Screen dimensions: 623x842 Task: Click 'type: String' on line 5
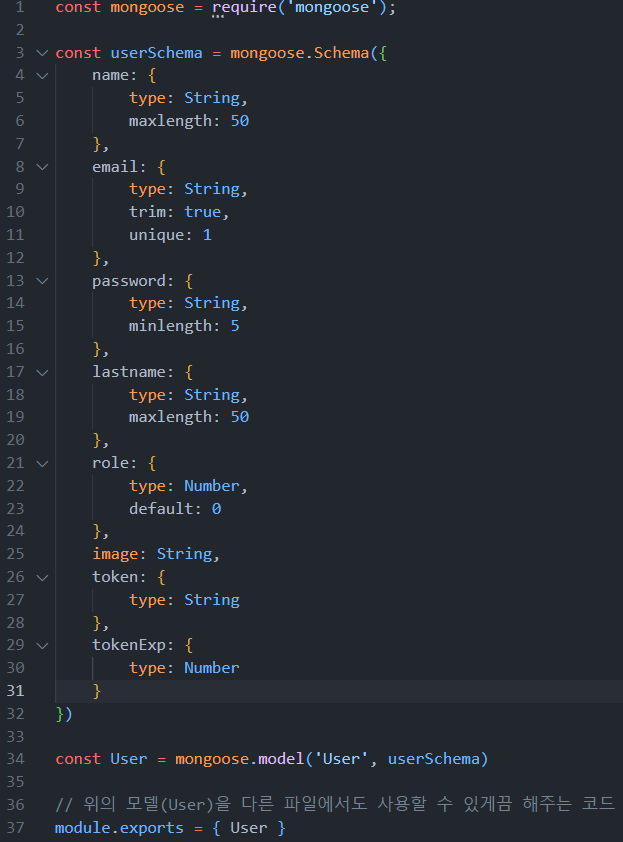184,98
